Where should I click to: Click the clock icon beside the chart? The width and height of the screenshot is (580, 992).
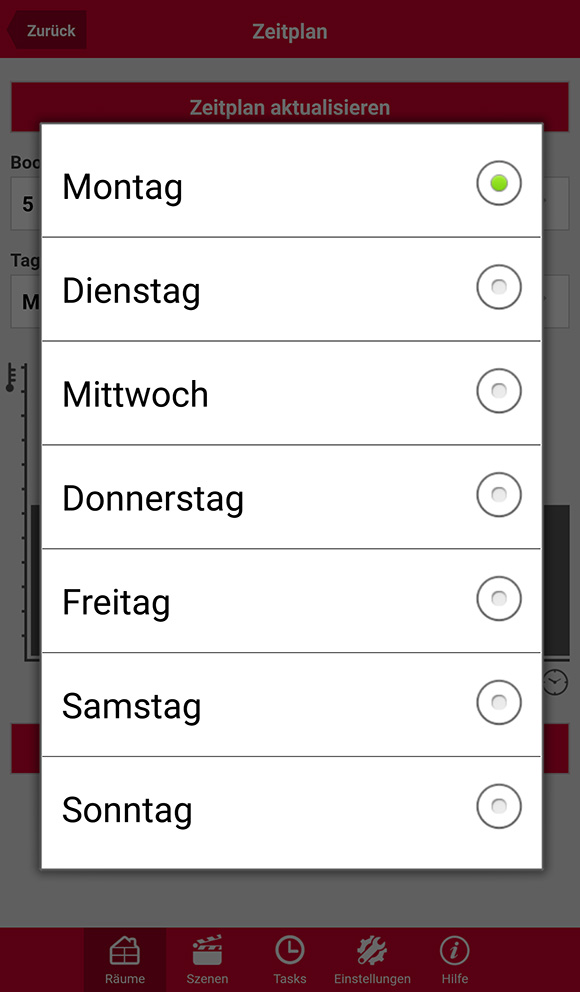coord(555,682)
